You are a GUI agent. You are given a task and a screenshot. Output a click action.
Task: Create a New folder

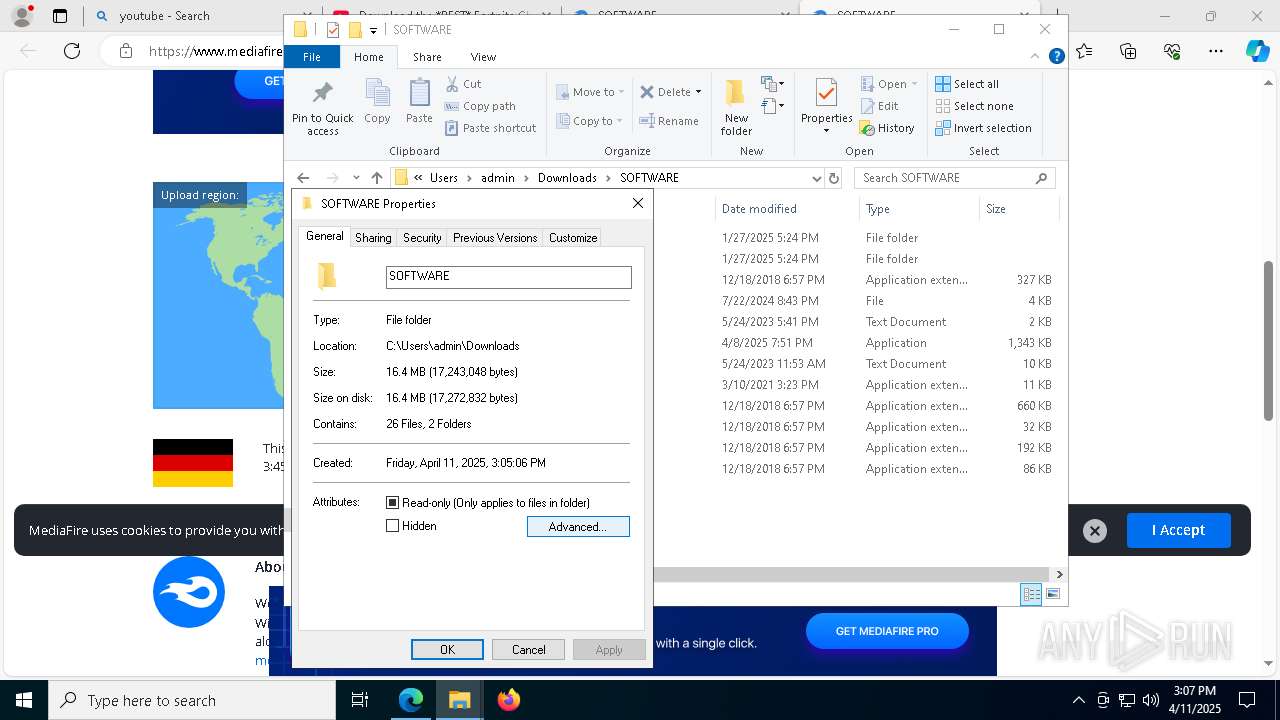click(x=736, y=107)
